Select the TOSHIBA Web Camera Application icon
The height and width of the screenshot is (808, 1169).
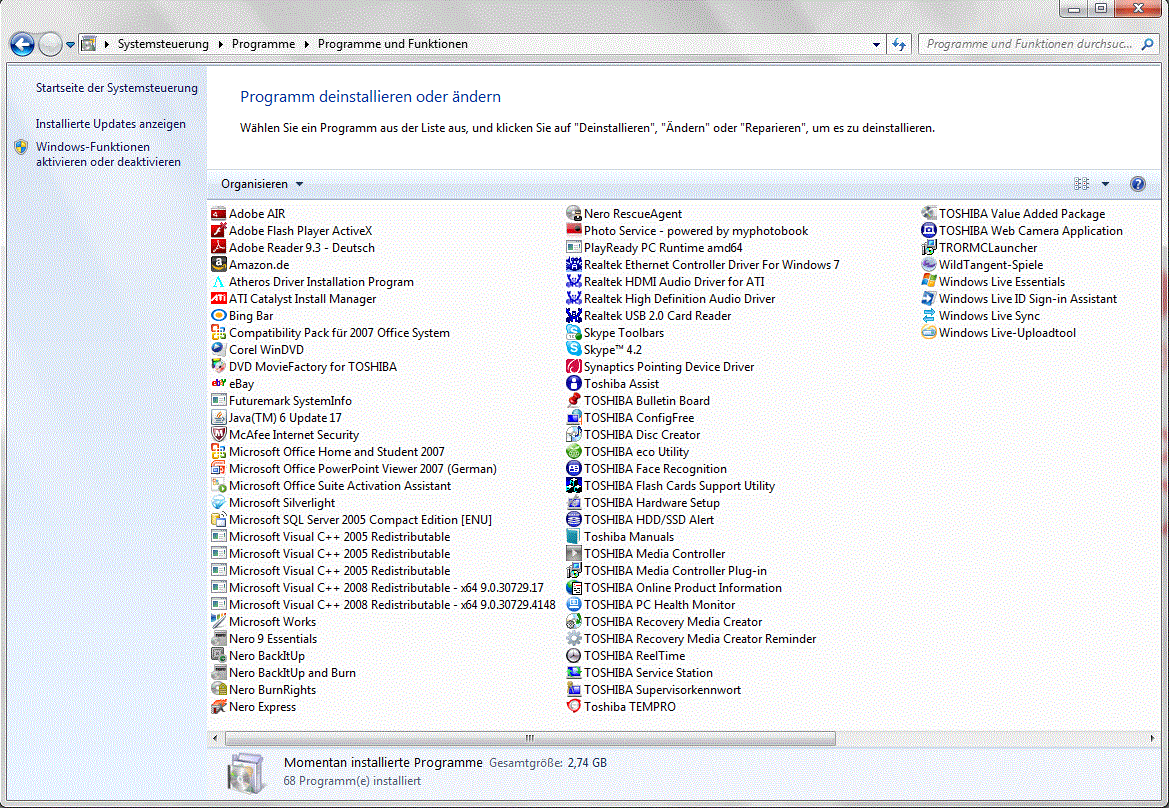[x=929, y=231]
